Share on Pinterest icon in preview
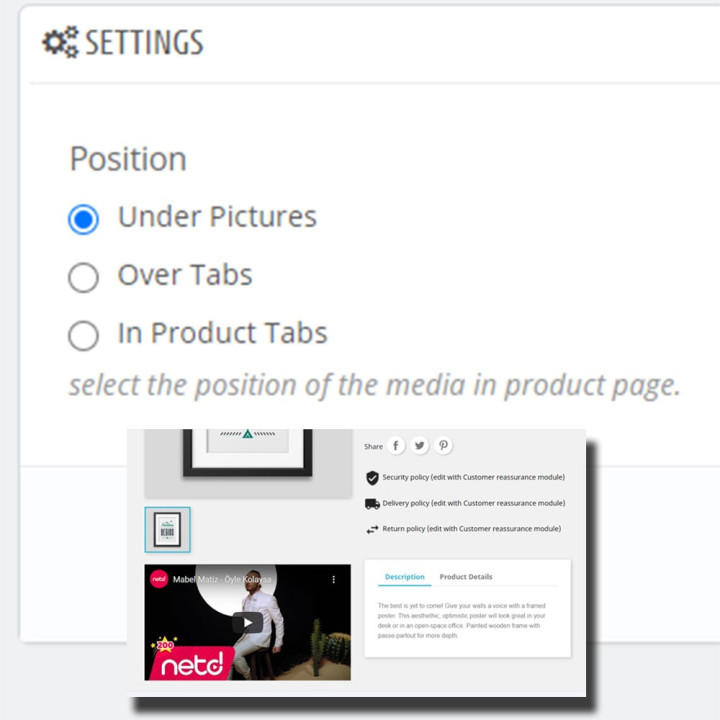Screen dimensions: 720x720 point(443,445)
